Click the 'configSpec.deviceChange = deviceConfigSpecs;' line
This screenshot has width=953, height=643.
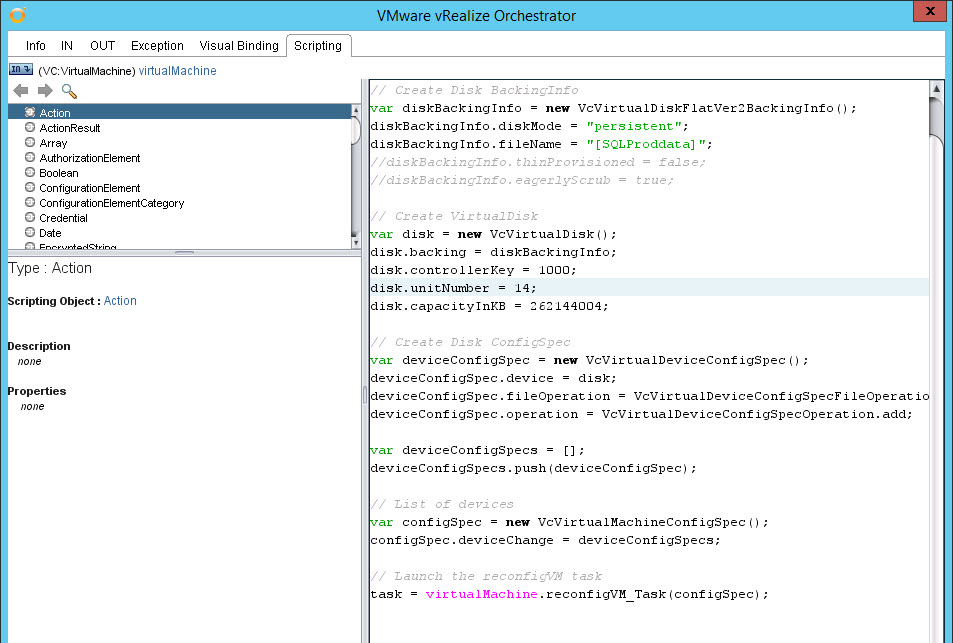(x=546, y=540)
